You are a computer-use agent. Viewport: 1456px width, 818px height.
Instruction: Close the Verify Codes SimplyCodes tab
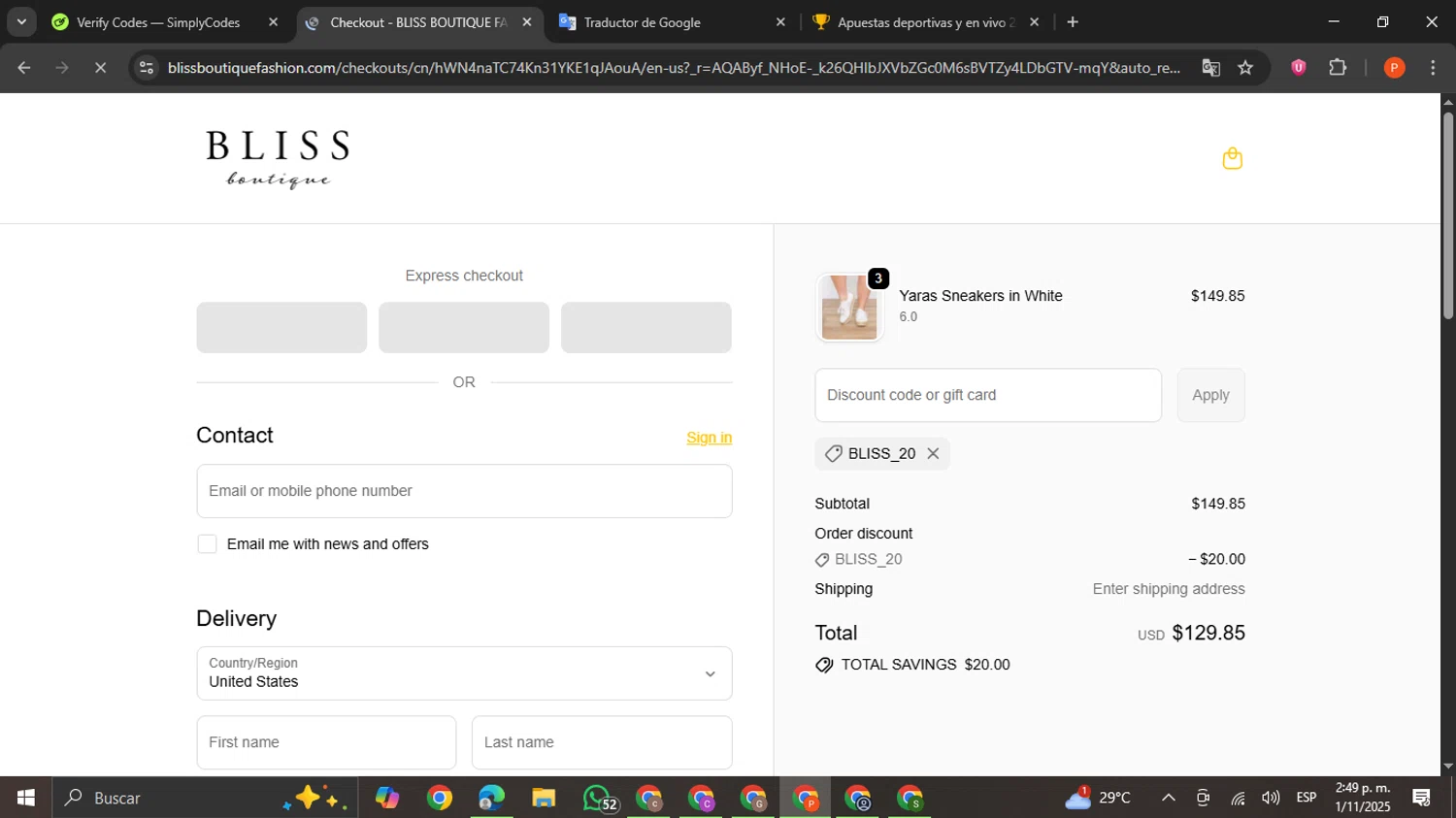(x=274, y=21)
